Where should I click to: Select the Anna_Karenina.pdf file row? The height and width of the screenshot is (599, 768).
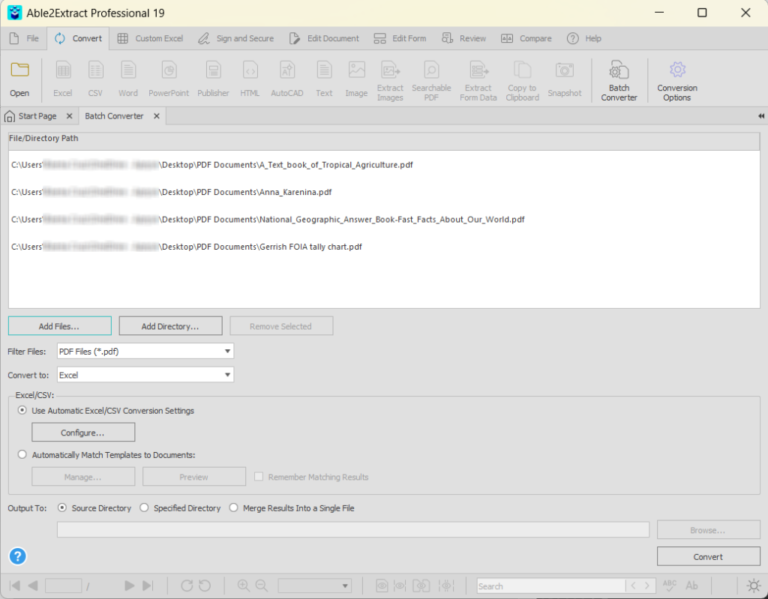click(x=384, y=192)
